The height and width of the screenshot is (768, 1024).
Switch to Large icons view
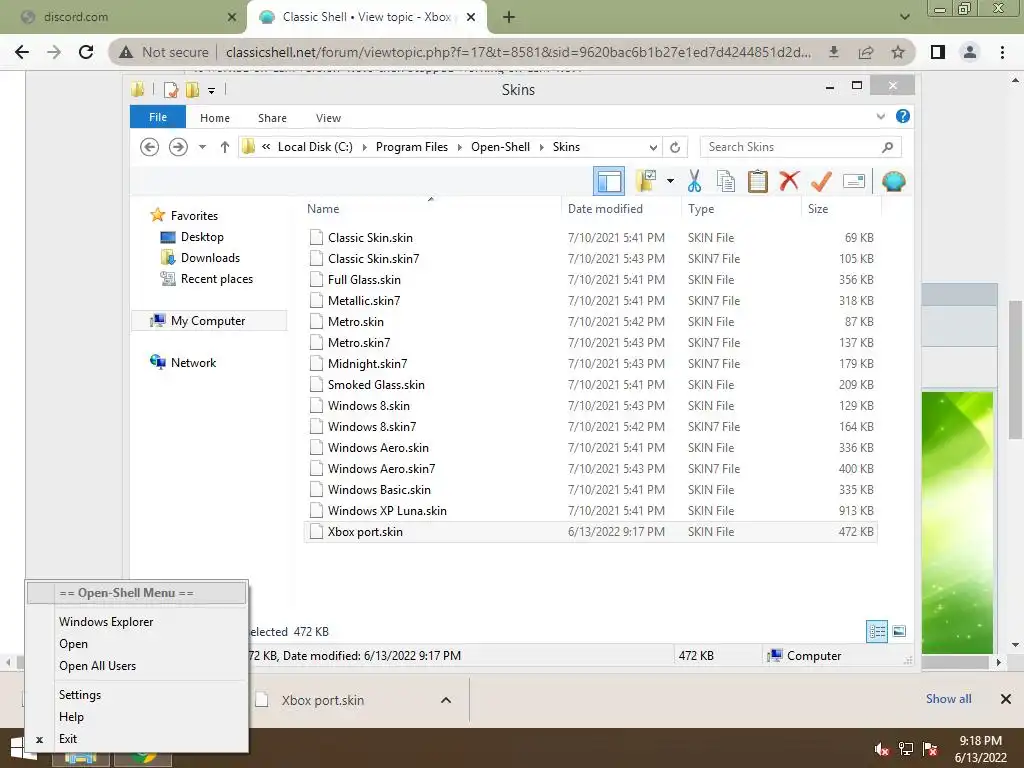tap(899, 631)
